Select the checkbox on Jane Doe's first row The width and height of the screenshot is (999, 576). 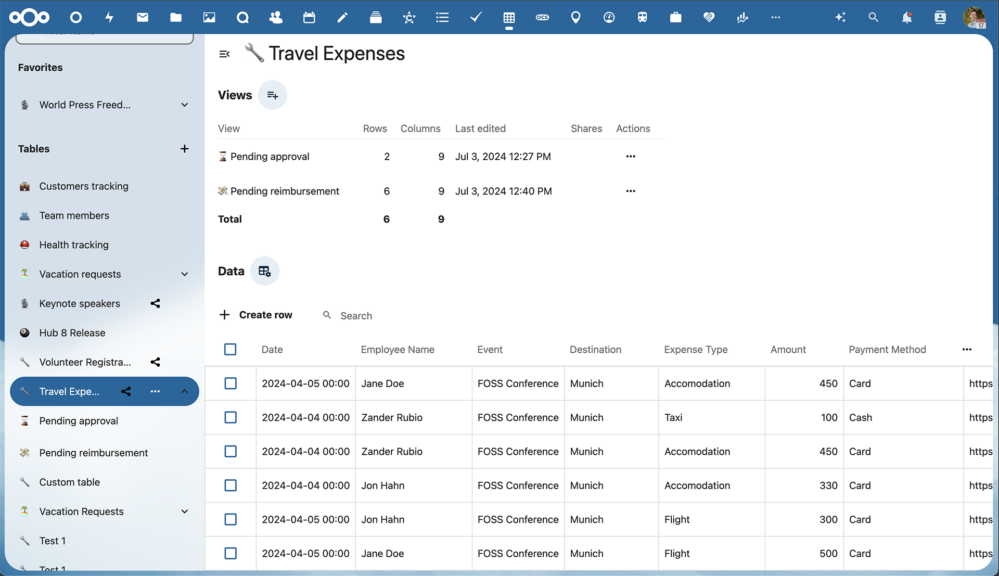point(230,383)
